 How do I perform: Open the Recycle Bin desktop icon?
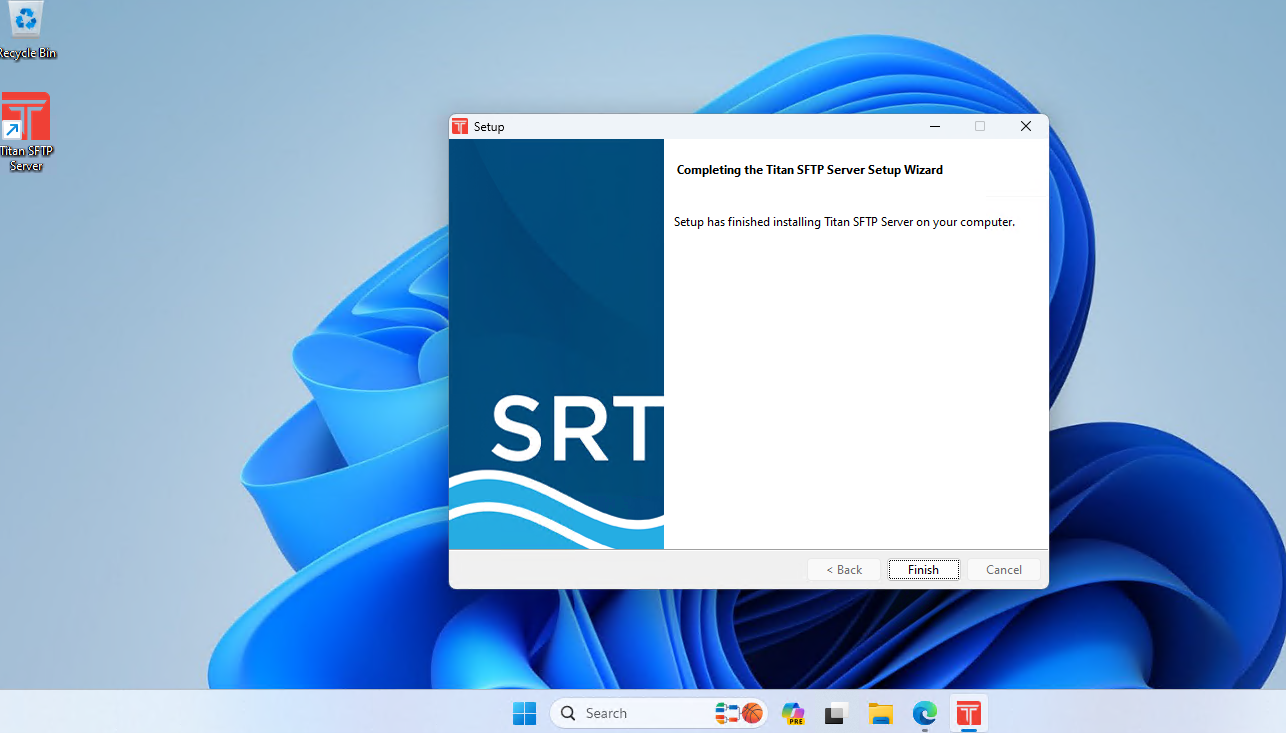[x=26, y=30]
